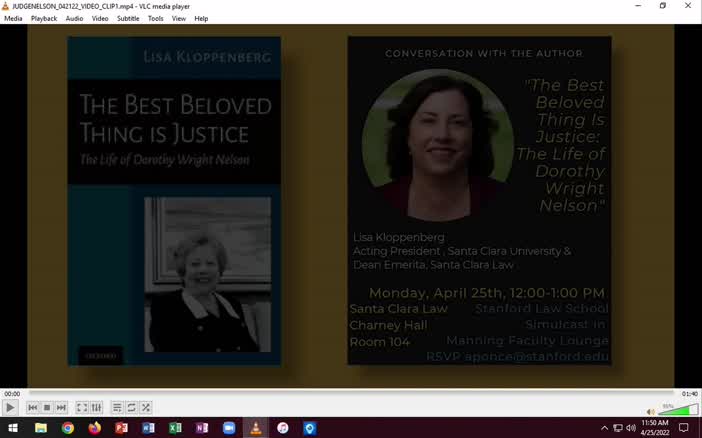Open the Playback menu
Image resolution: width=702 pixels, height=438 pixels.
point(44,18)
